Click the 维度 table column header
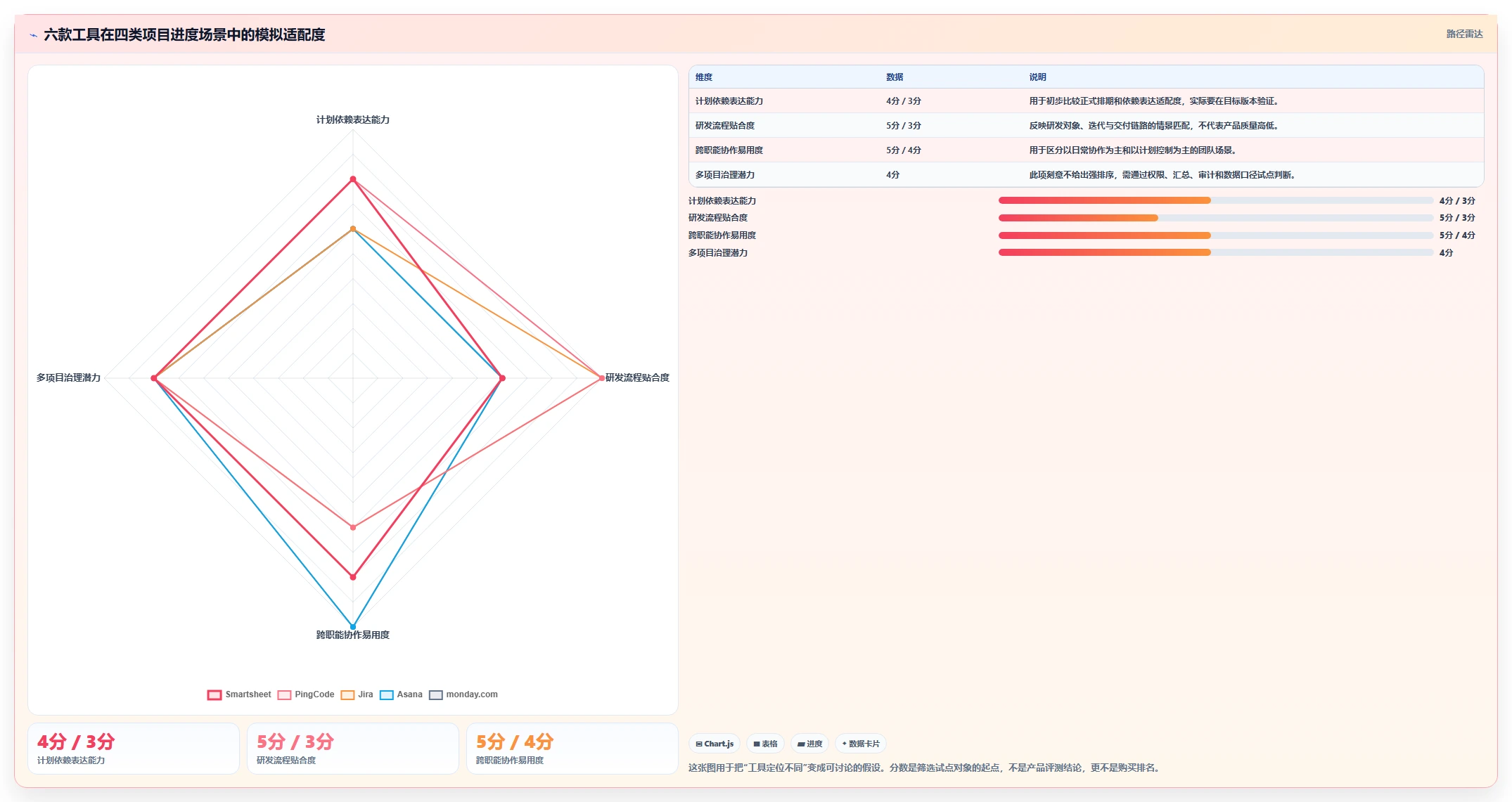 click(x=704, y=77)
